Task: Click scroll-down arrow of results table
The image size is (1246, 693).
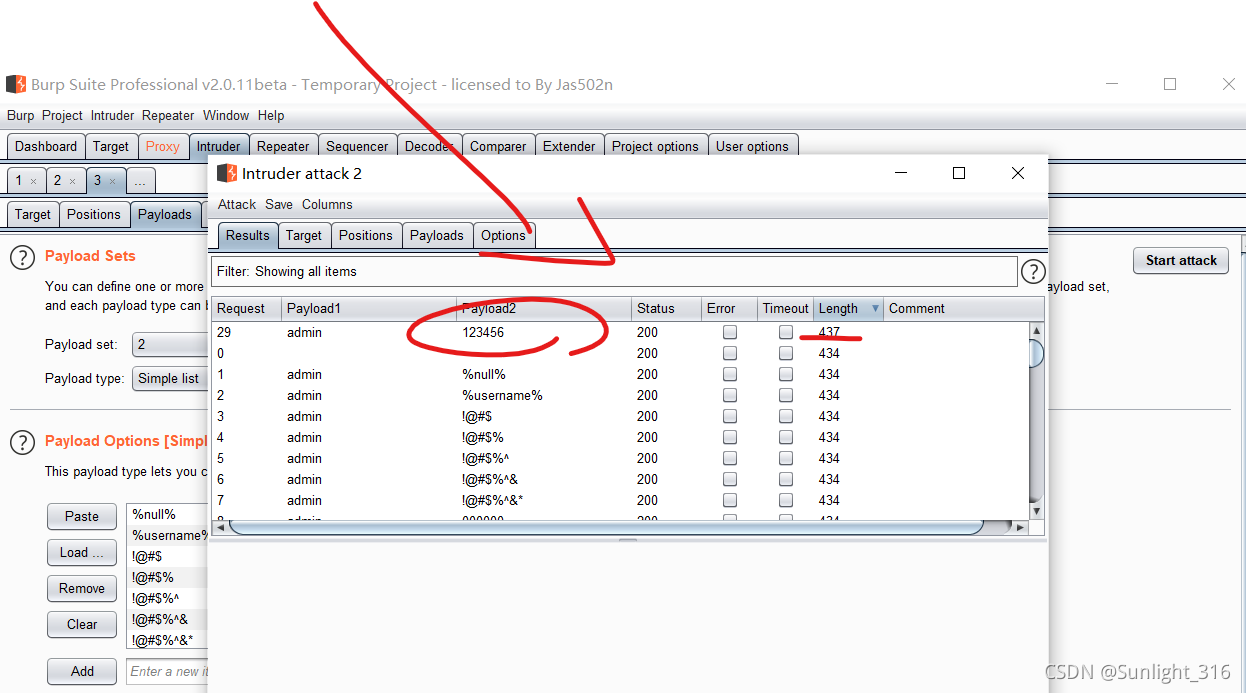Action: [1036, 511]
